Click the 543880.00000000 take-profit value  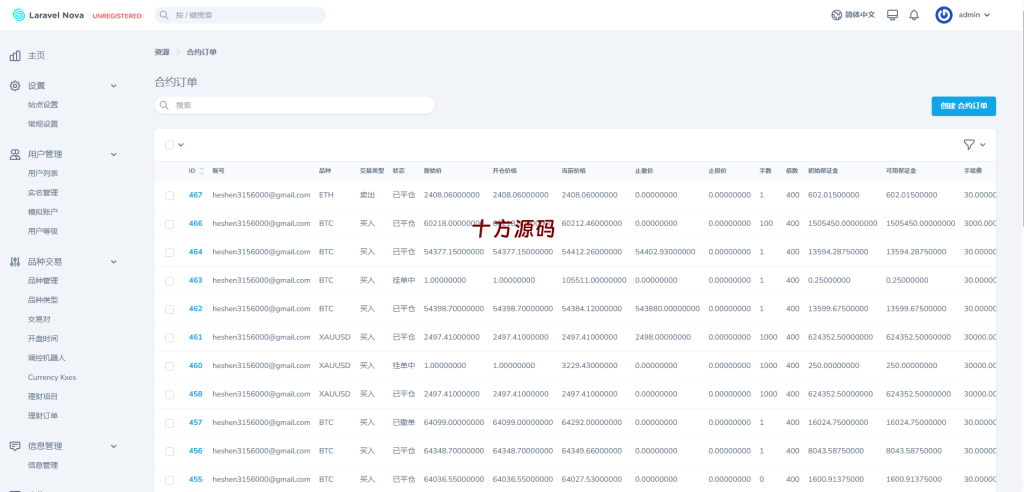point(667,309)
